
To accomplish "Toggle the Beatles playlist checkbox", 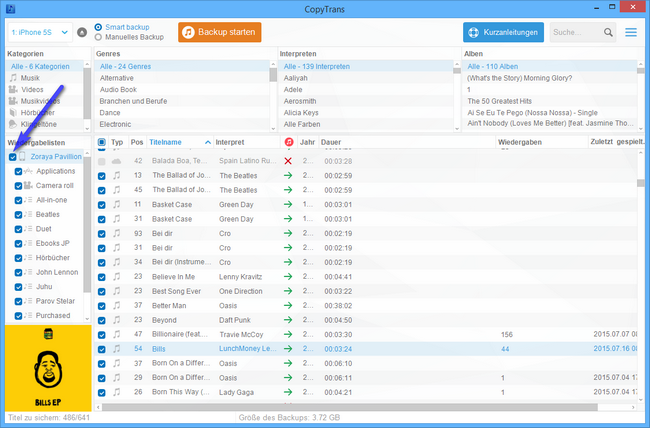I will click(x=19, y=215).
